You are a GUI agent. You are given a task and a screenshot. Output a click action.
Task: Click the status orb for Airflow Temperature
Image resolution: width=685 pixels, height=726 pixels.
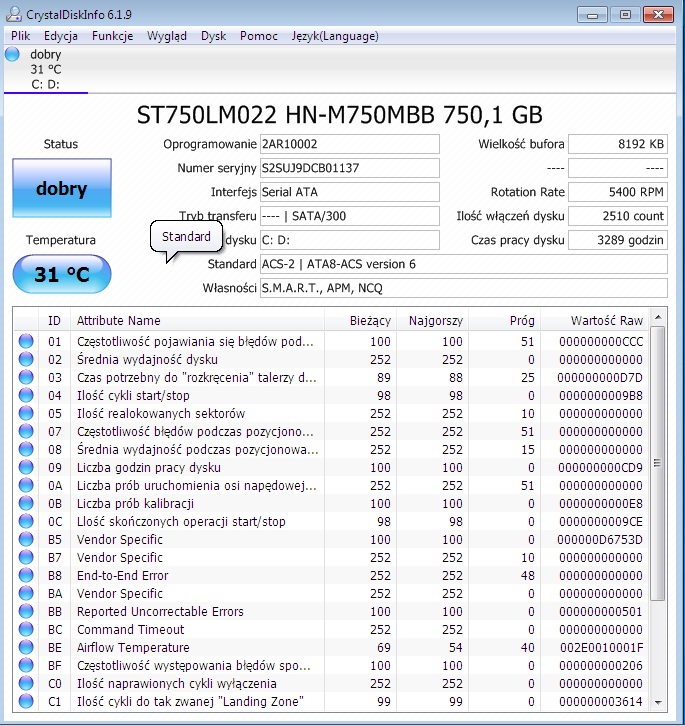coord(26,647)
